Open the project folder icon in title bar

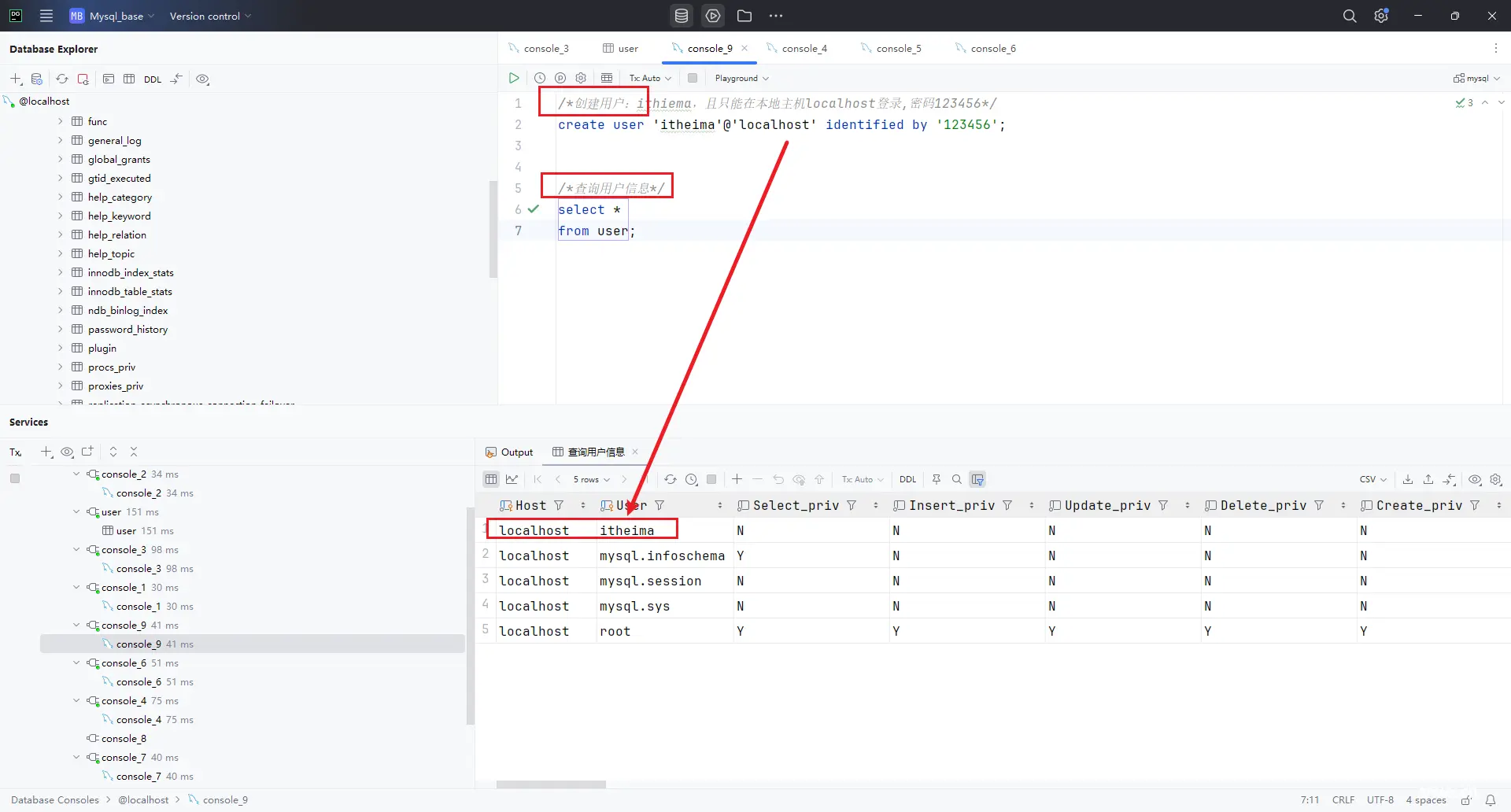point(744,16)
